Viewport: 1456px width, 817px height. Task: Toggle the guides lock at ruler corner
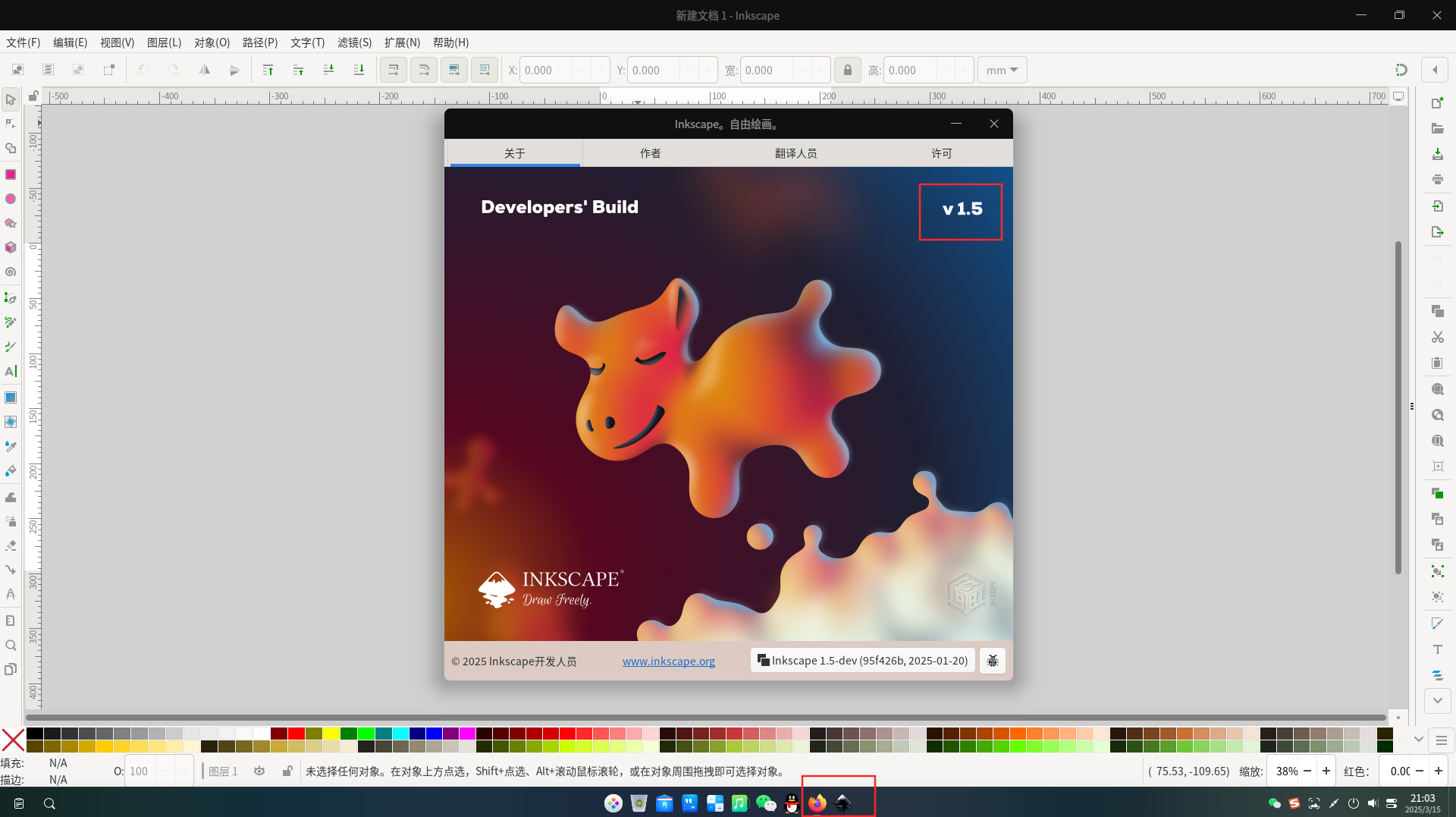pyautogui.click(x=33, y=96)
